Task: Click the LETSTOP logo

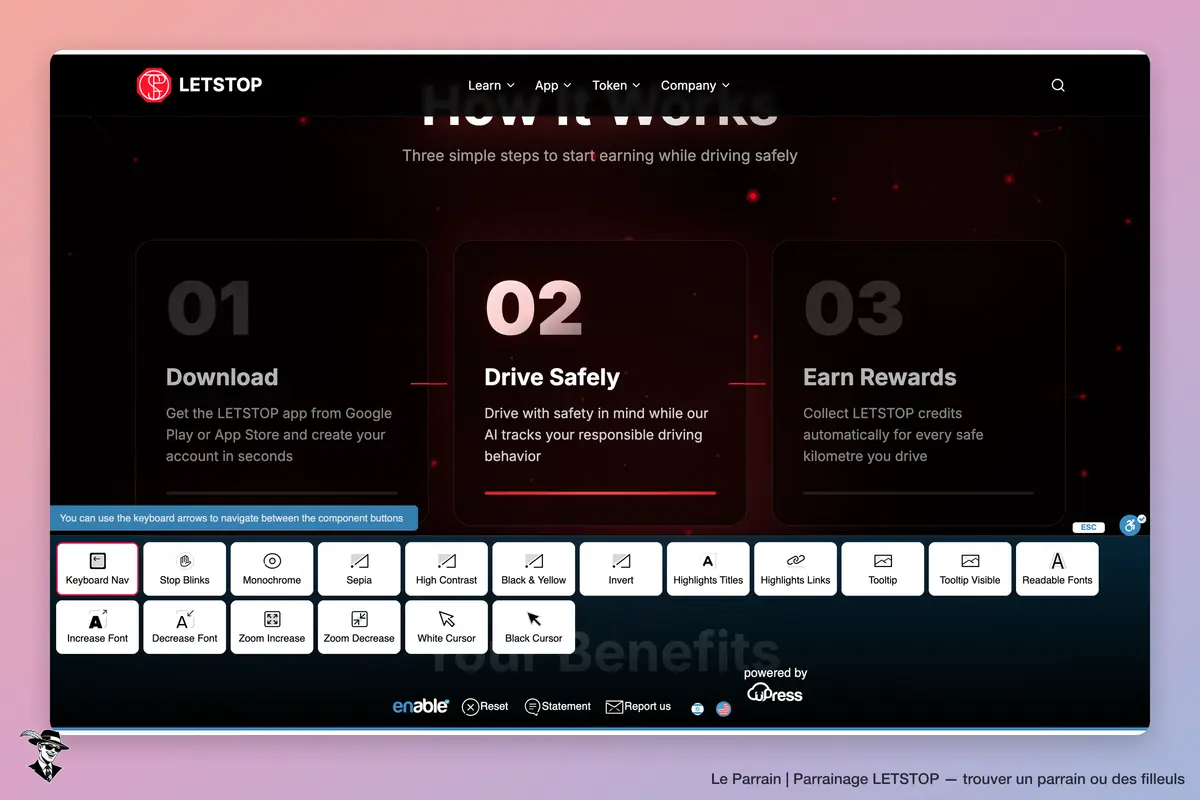Action: (x=199, y=85)
